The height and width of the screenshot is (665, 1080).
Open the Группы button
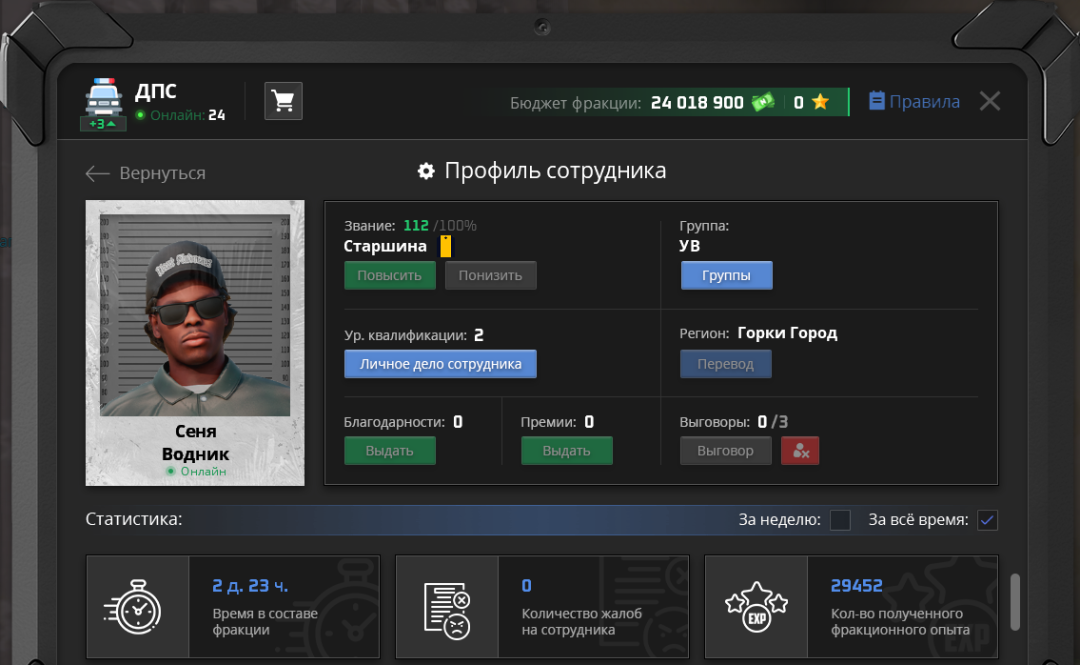pyautogui.click(x=727, y=276)
